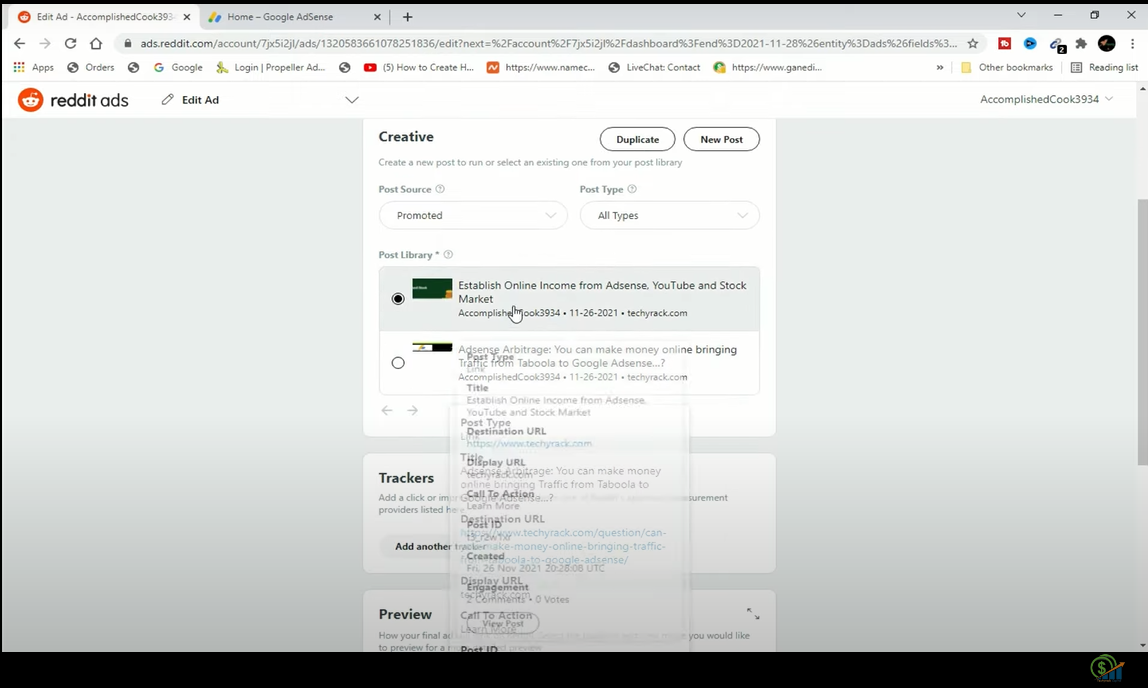Screen dimensions: 1148x688
Task: Click the New Post button
Action: coord(721,139)
